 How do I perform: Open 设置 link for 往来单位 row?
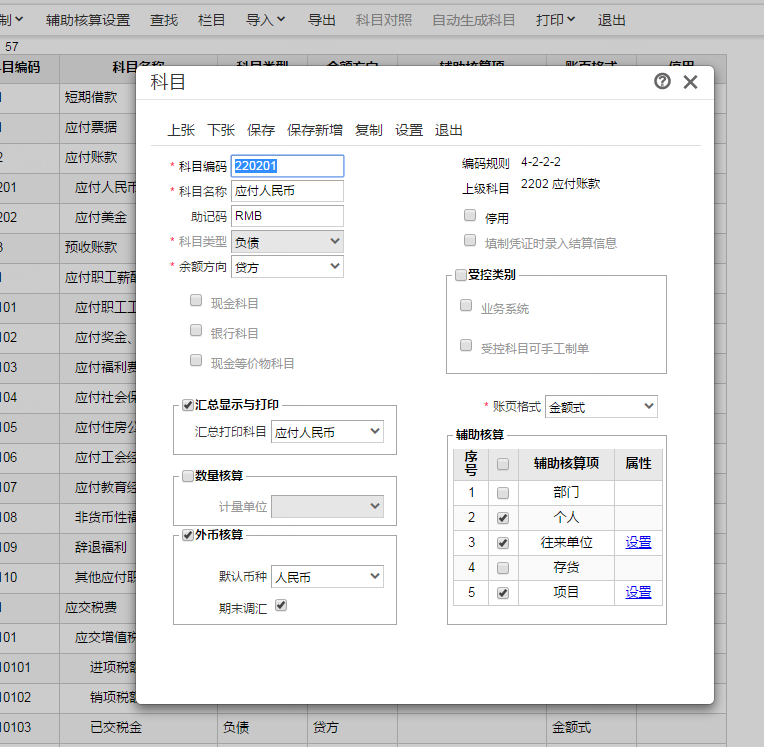(638, 542)
